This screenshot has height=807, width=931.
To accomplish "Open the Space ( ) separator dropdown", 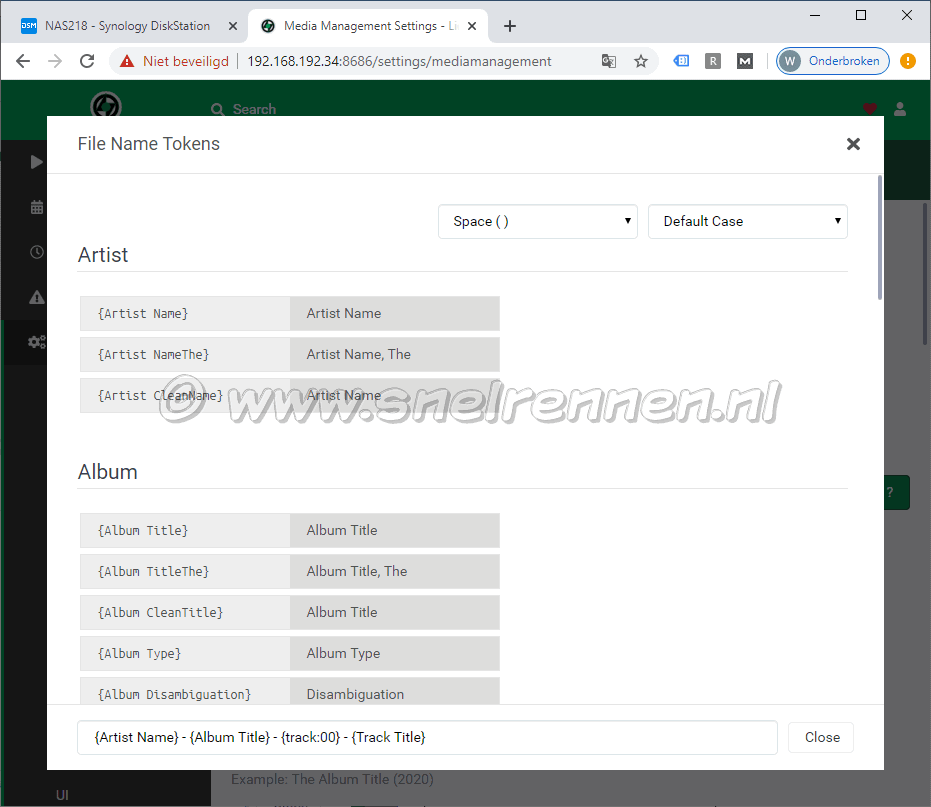I will (x=537, y=221).
